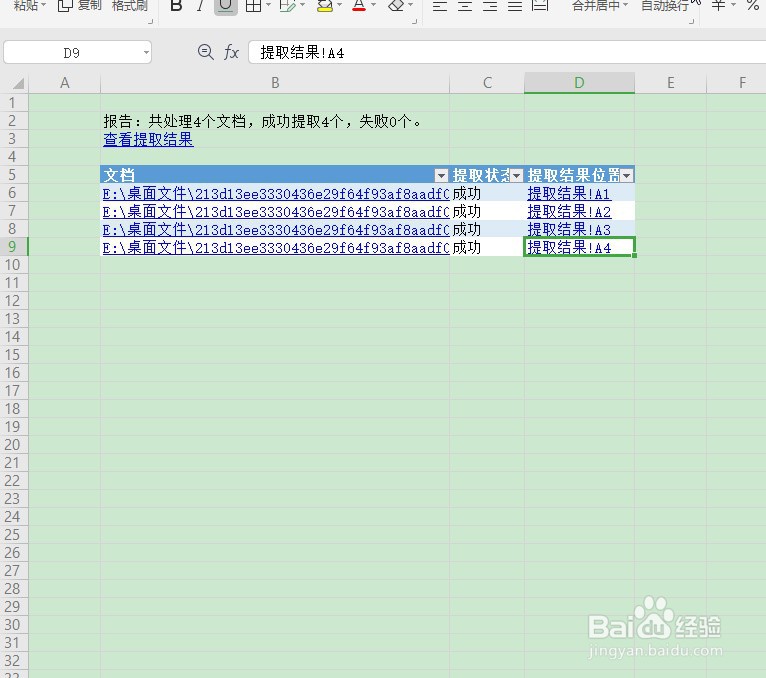Click the cell borders icon
The image size is (766, 678).
coord(253,5)
